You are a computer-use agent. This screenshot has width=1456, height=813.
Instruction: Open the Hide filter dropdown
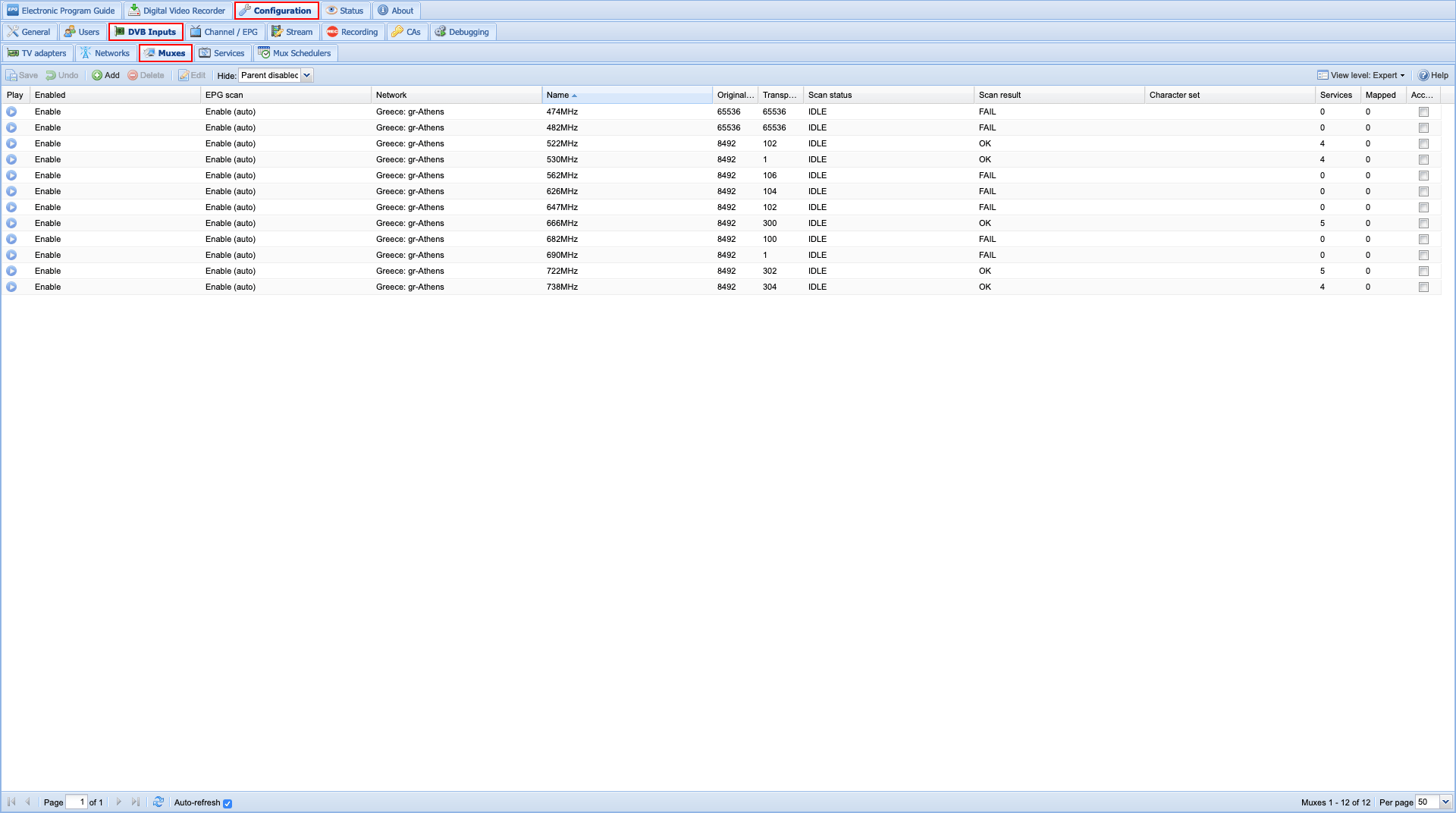click(307, 75)
